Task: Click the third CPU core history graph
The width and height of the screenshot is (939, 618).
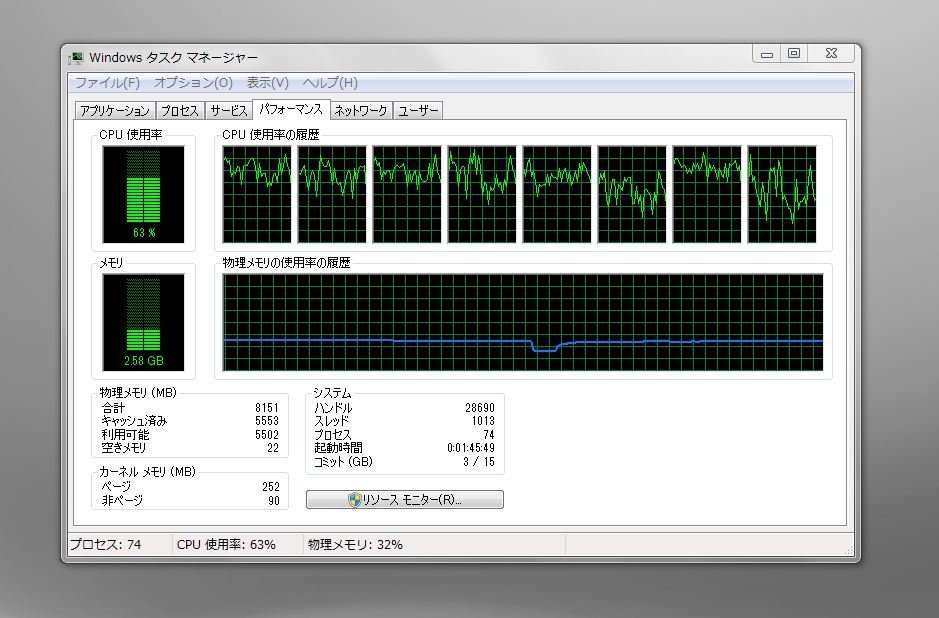Action: click(407, 195)
